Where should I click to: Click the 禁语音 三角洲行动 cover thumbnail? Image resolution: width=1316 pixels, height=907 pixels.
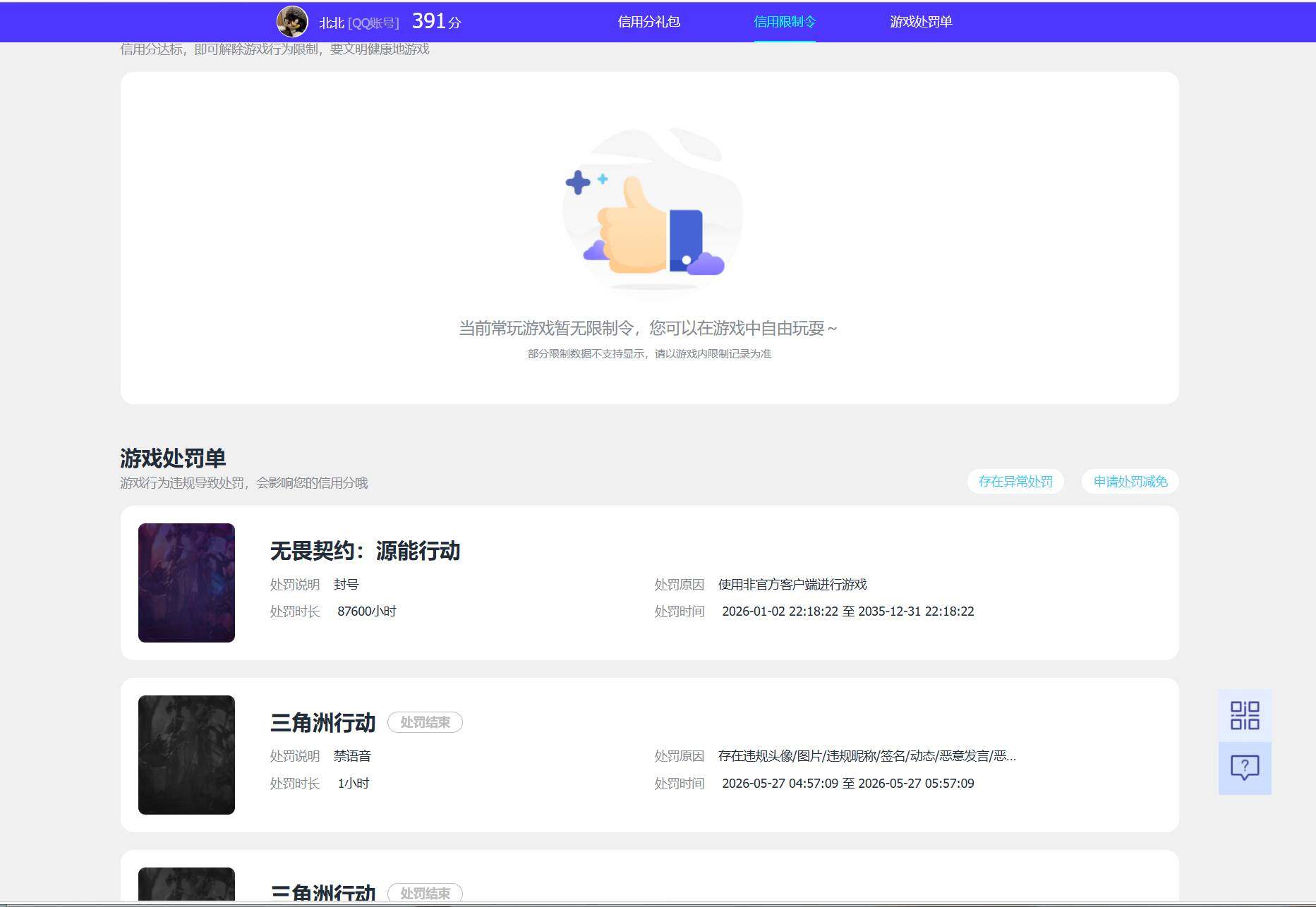pyautogui.click(x=186, y=755)
